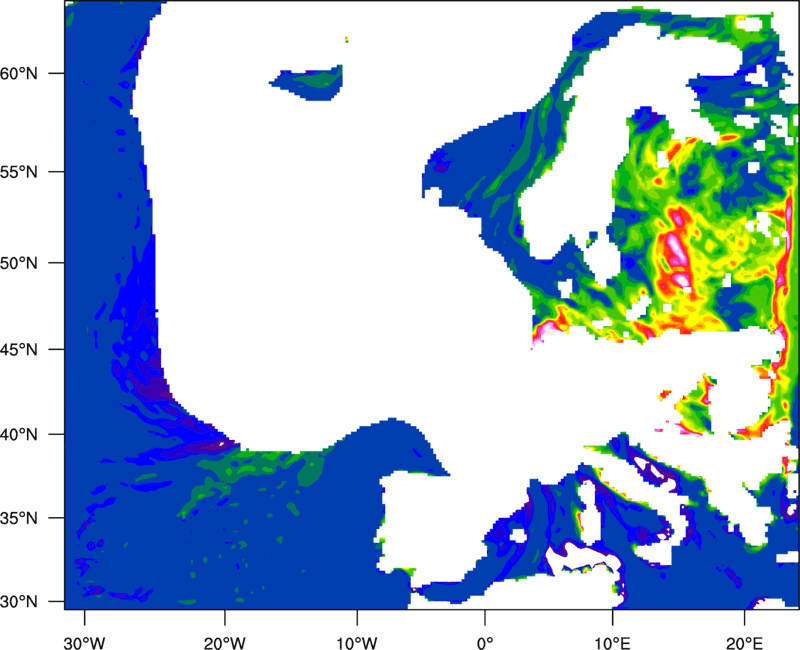Click the 55°N latitude label
The image size is (800, 650).
tap(35, 172)
